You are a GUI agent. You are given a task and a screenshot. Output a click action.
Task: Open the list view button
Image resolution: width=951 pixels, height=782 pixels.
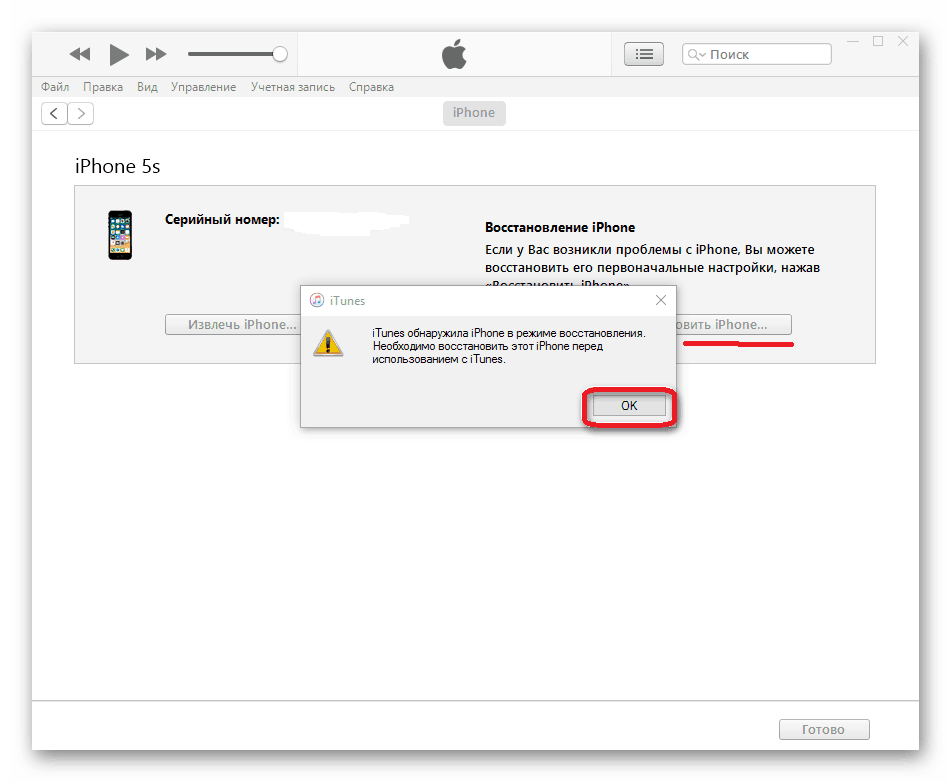[644, 54]
